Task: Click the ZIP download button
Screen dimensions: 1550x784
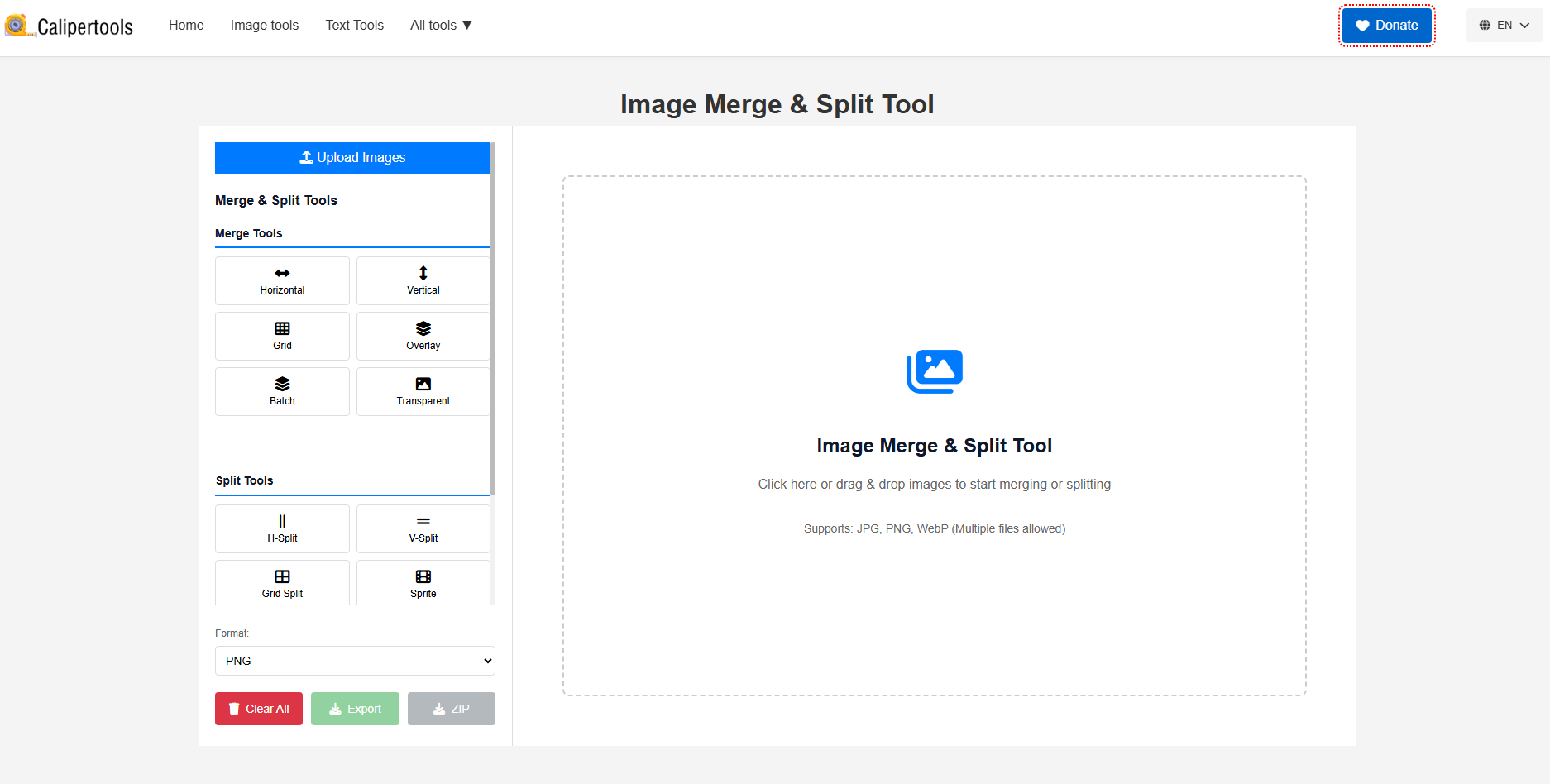Action: pyautogui.click(x=452, y=709)
